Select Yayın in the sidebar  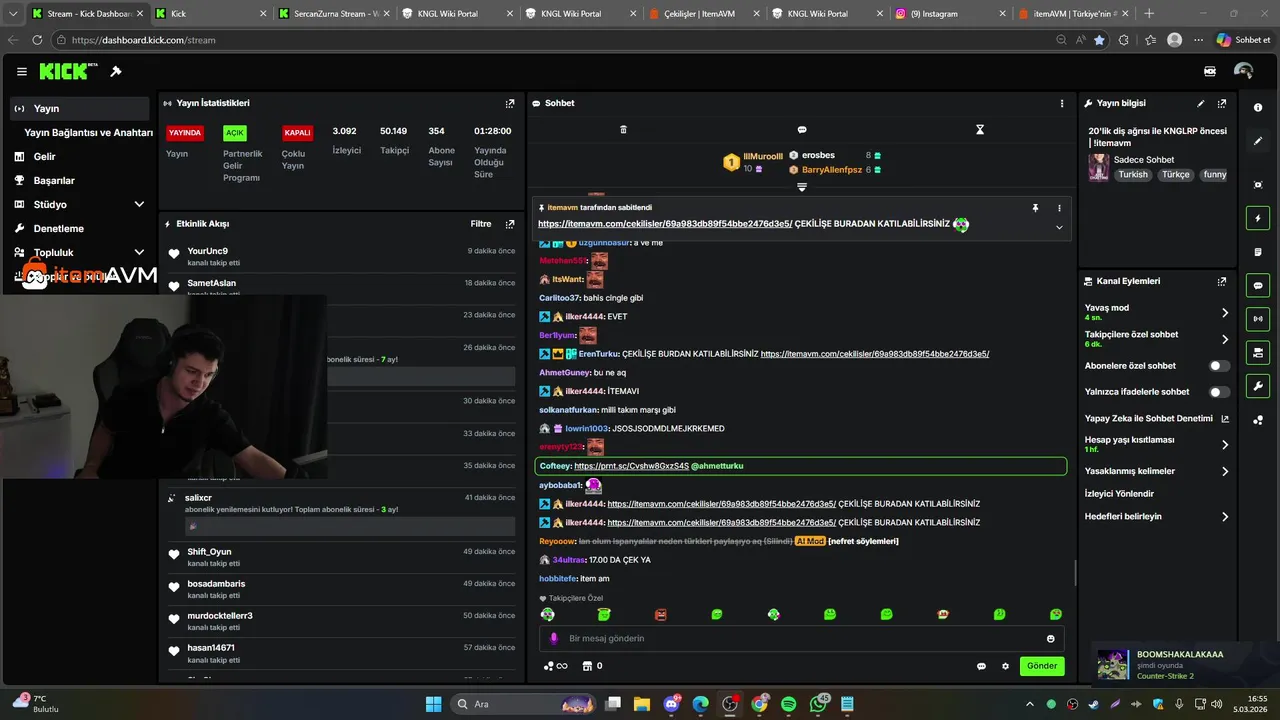(80, 108)
